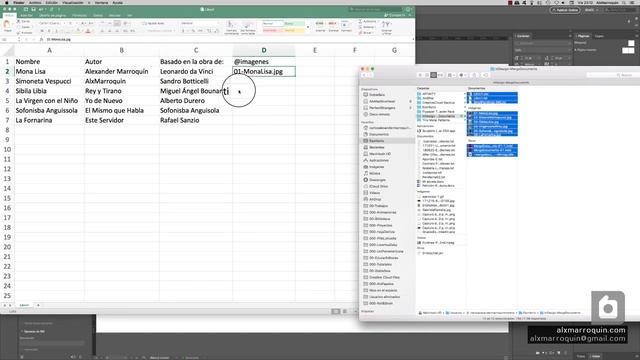The width and height of the screenshot is (640, 360).
Task: Select row header 7
Action: (x=7, y=120)
